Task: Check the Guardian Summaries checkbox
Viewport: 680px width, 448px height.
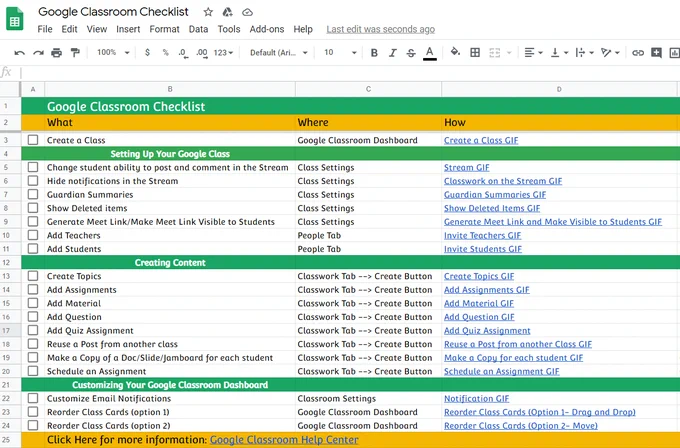Action: pos(33,194)
